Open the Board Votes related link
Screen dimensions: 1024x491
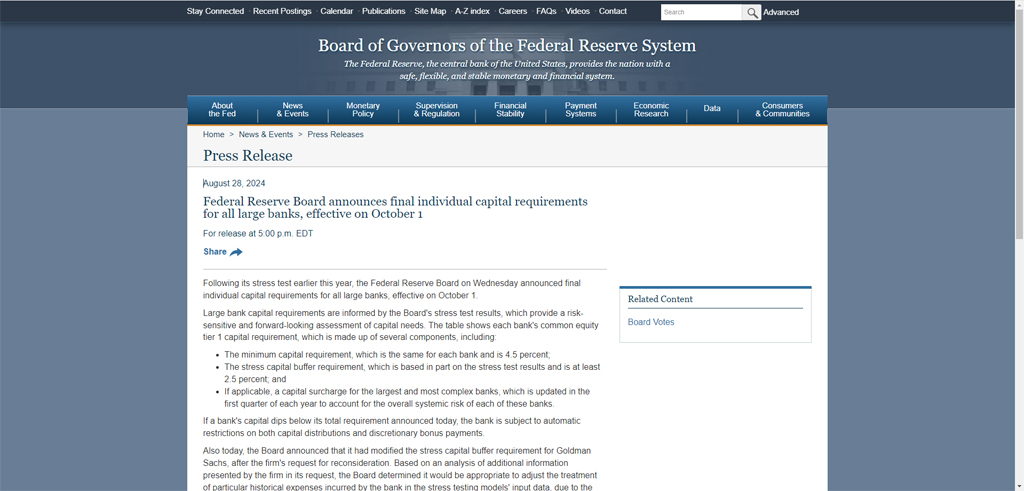(651, 322)
